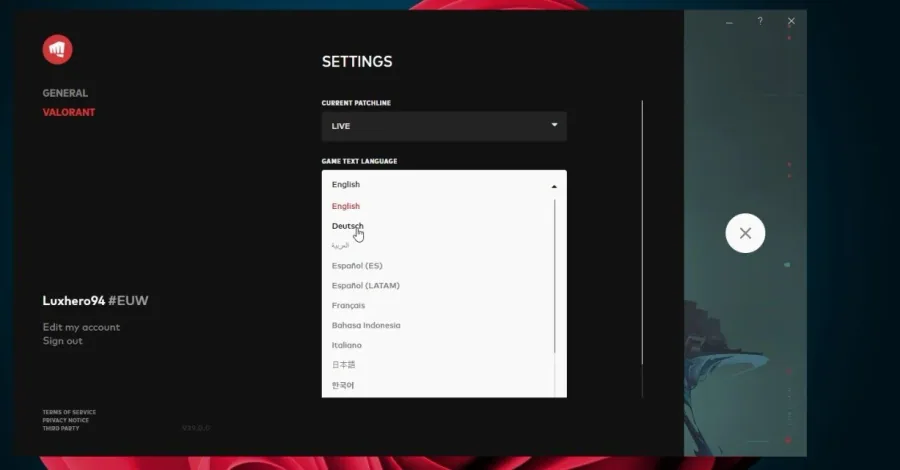Select Français language option
900x470 pixels.
click(x=348, y=305)
